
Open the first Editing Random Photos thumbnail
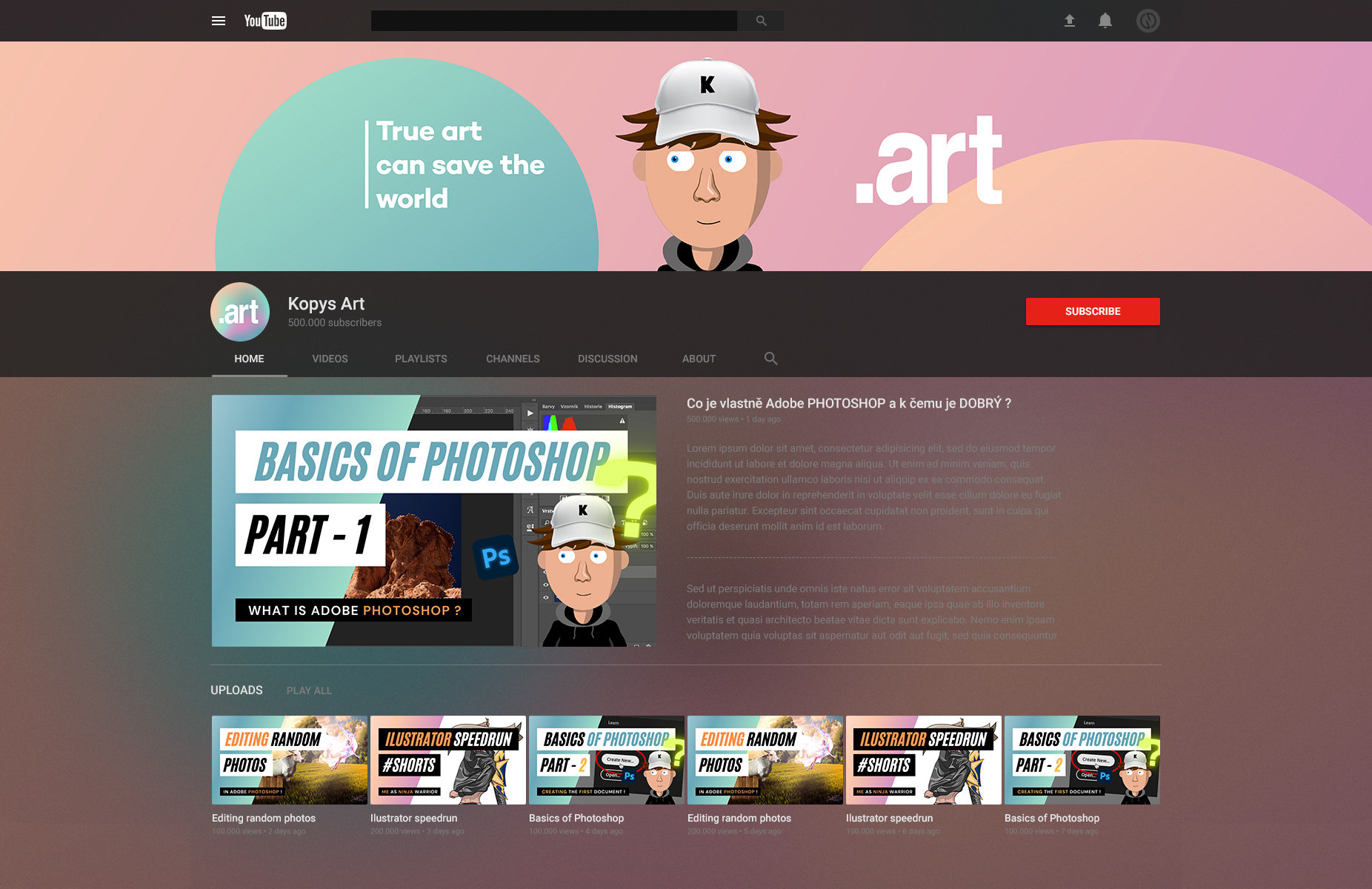(290, 760)
